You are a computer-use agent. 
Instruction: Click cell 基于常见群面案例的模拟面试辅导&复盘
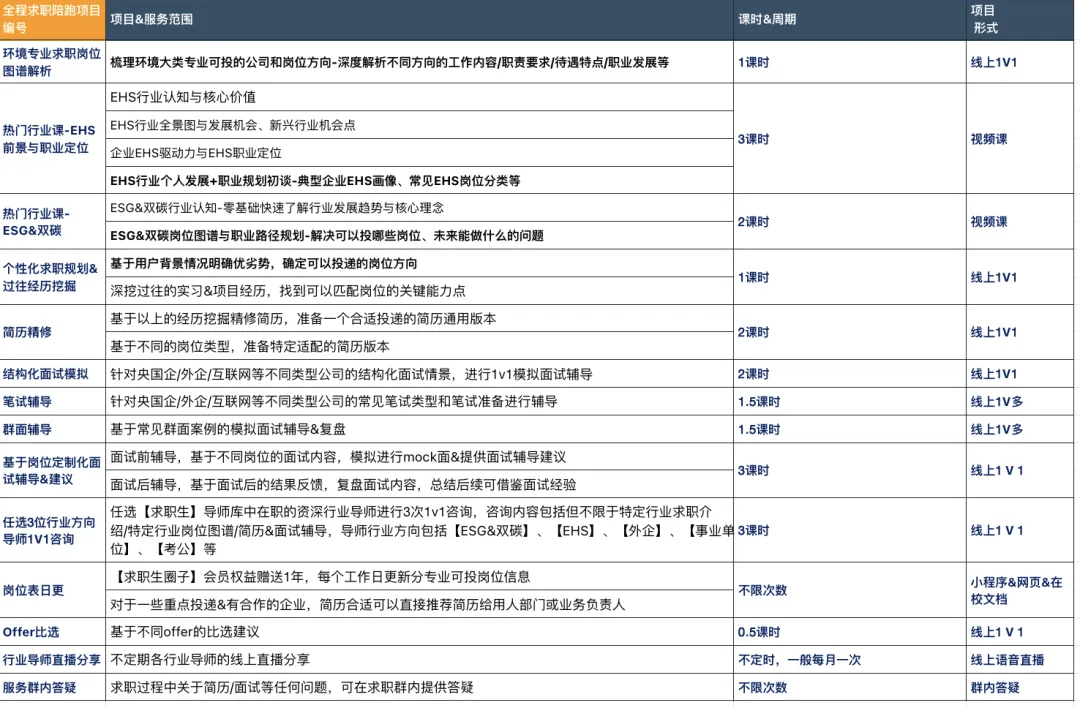point(419,429)
